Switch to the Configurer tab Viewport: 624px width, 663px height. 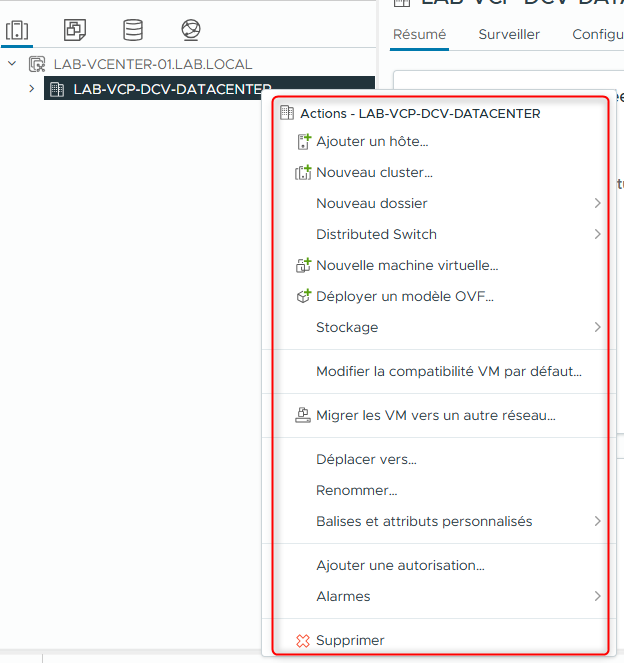[x=598, y=34]
